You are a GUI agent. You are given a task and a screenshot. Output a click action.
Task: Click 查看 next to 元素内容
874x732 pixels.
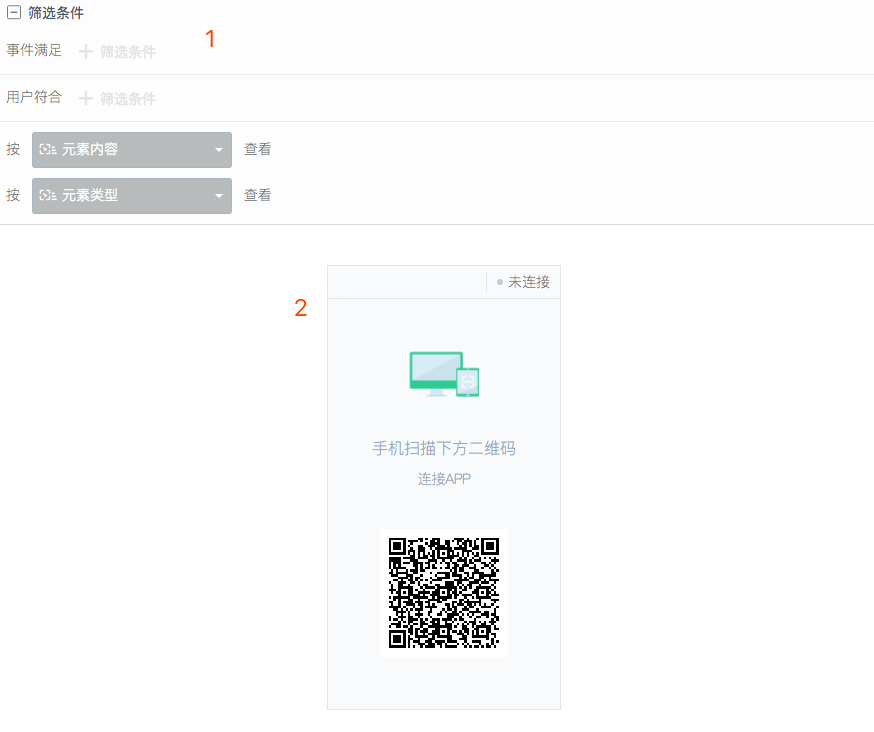click(258, 149)
